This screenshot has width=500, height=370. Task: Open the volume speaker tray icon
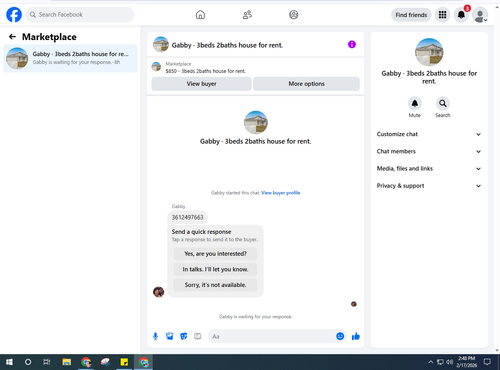[449, 362]
